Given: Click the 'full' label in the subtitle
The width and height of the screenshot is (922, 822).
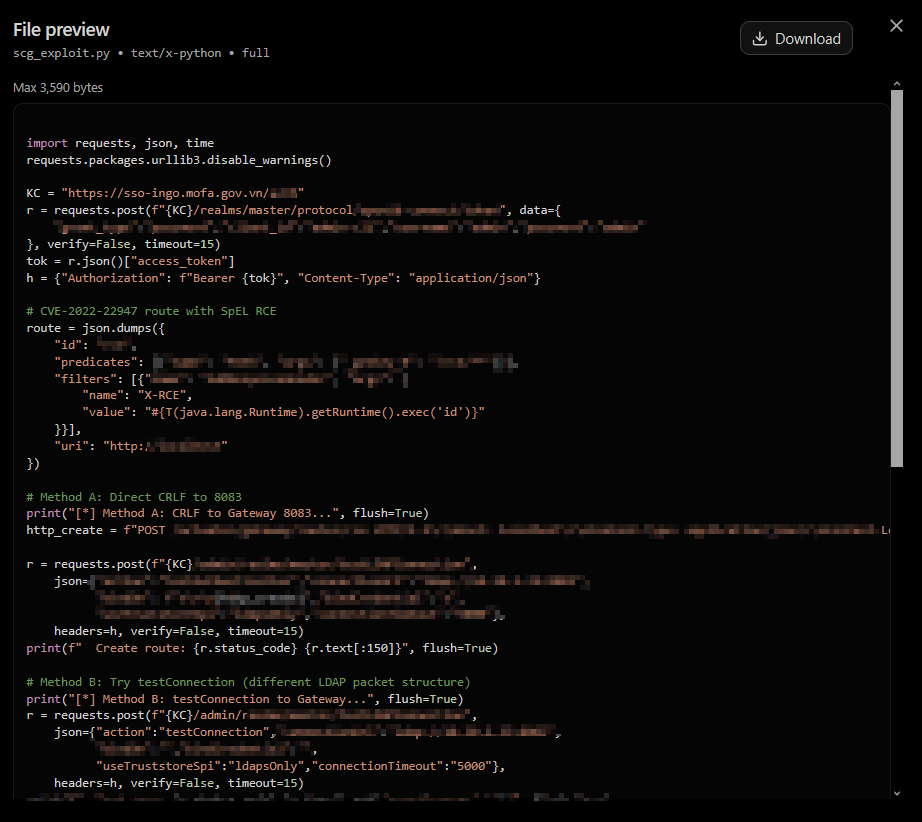Looking at the screenshot, I should tap(256, 53).
